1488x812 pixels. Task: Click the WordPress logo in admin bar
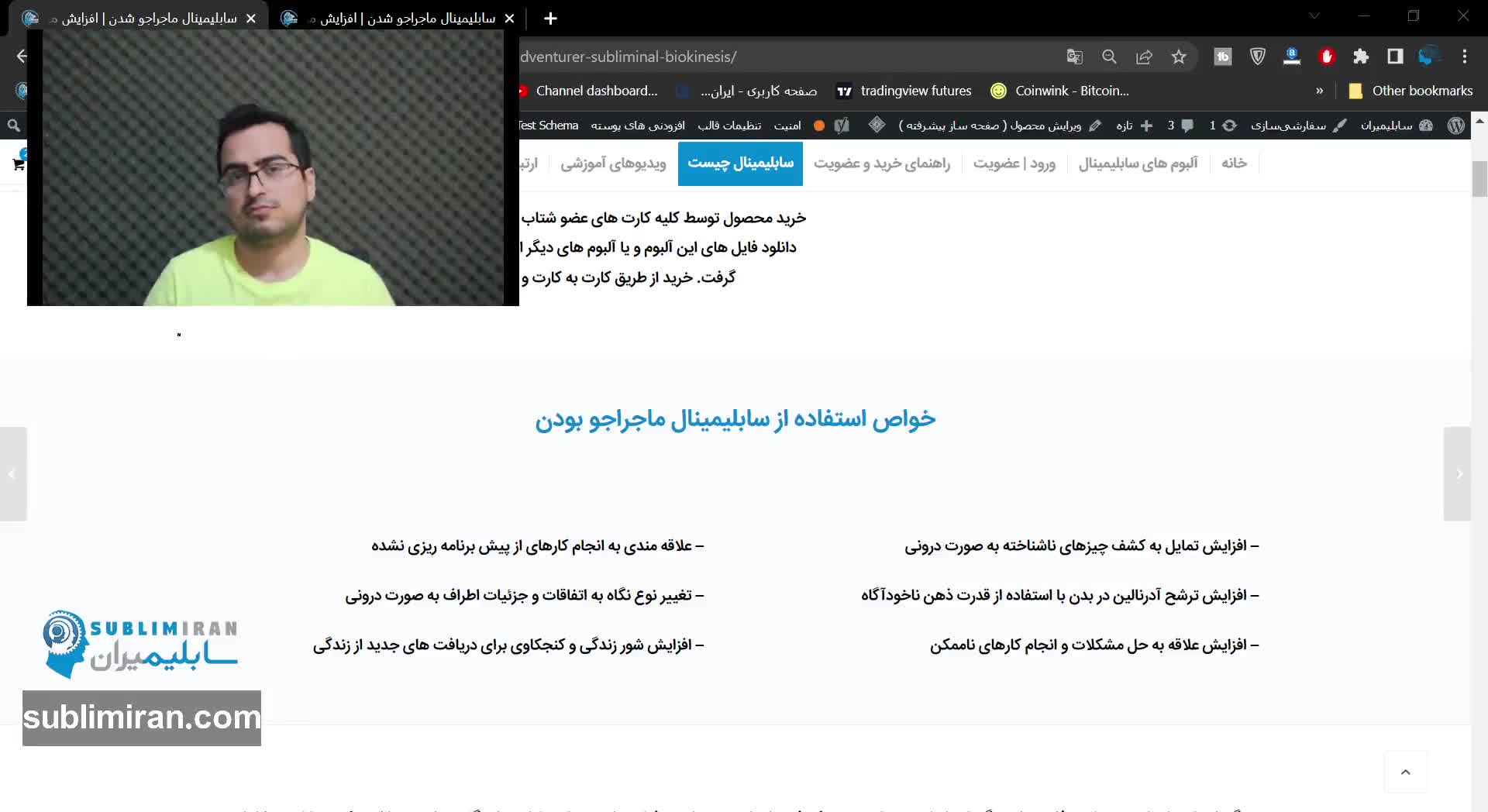[x=1455, y=126]
